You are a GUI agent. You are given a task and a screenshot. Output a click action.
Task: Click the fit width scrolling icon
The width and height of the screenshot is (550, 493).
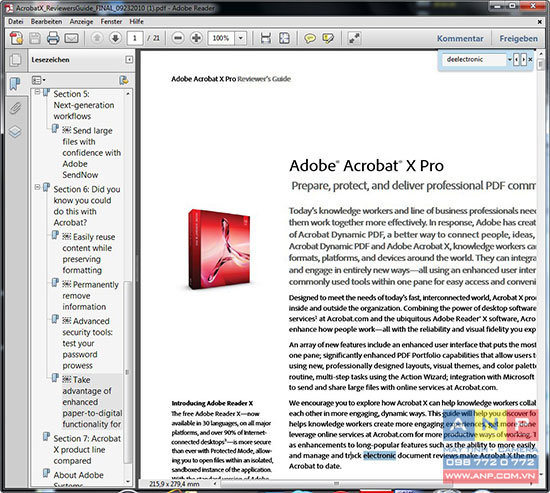266,38
